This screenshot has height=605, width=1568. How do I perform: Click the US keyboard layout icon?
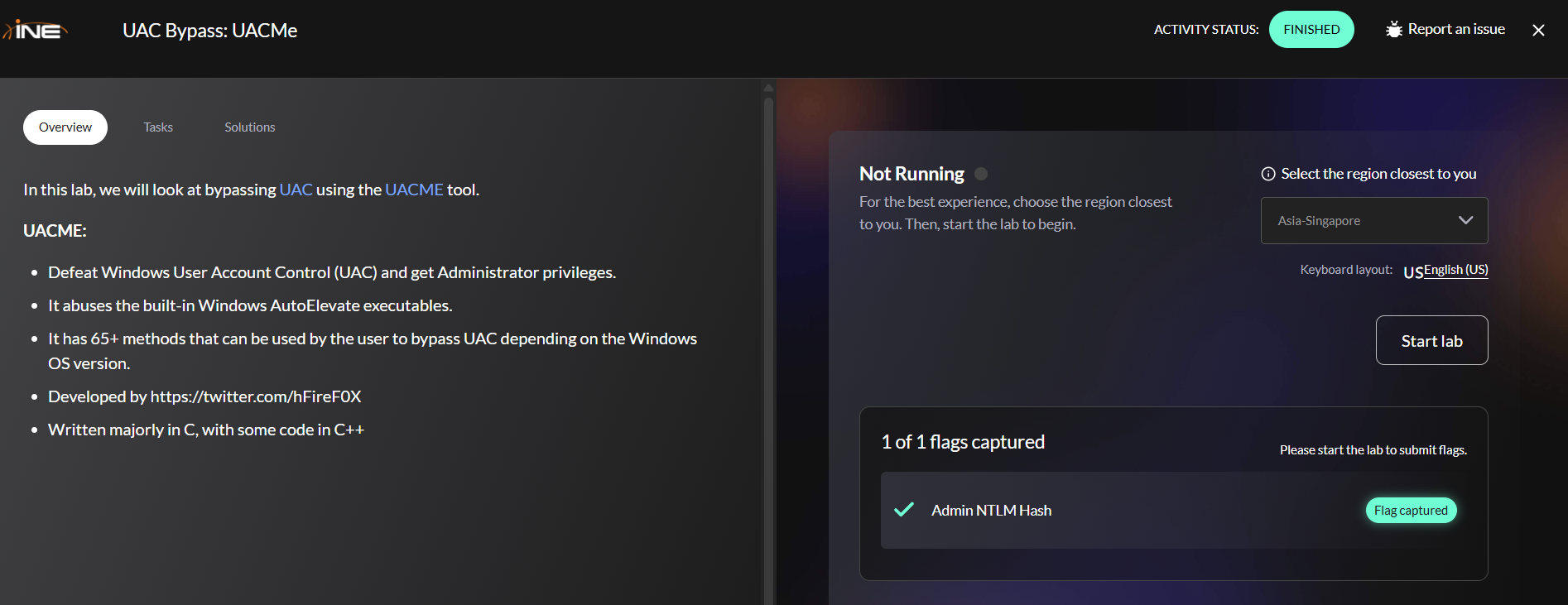tap(1413, 271)
